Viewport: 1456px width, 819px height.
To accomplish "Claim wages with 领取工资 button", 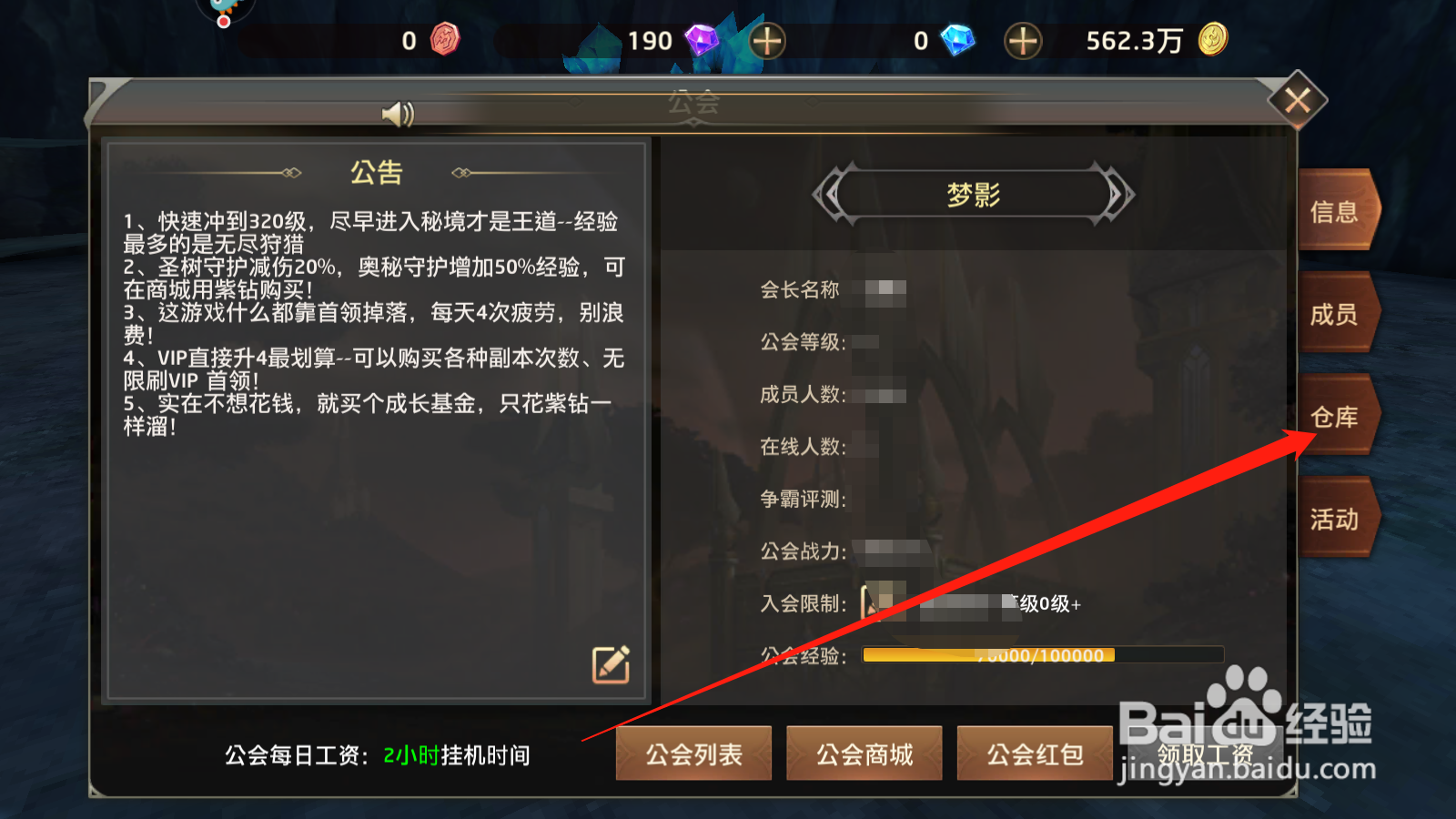I will tap(1206, 754).
